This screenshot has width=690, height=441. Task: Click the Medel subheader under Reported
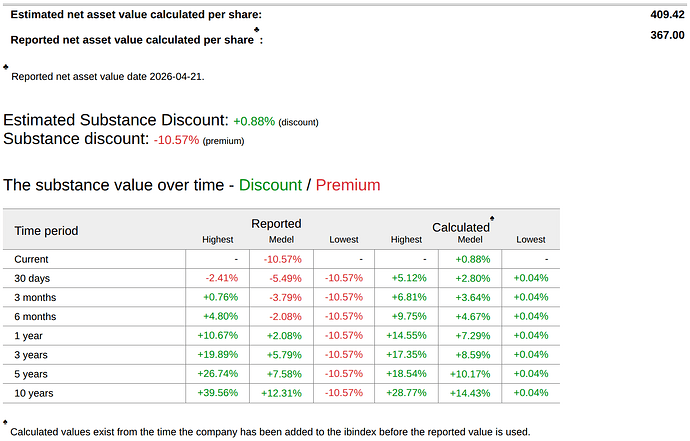pos(281,239)
